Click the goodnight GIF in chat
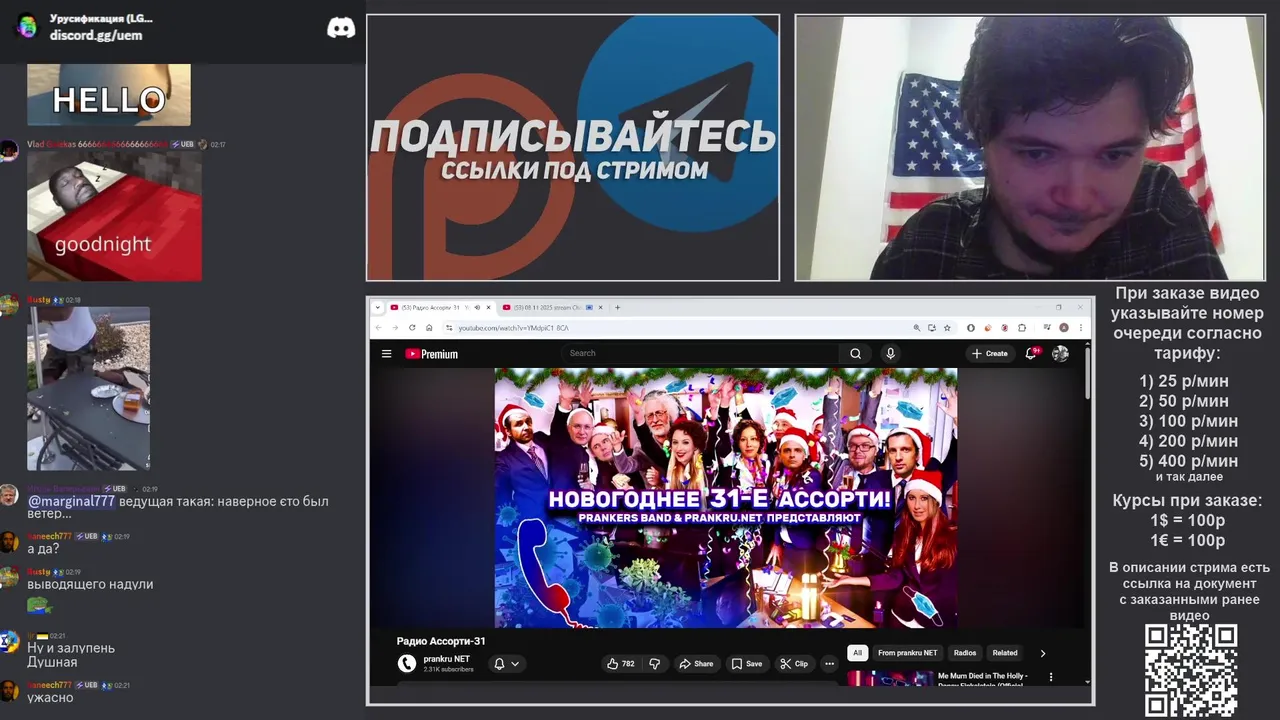 (114, 217)
